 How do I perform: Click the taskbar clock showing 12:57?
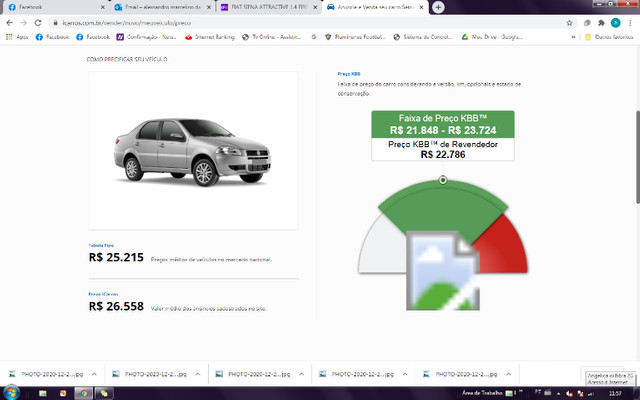[x=615, y=393]
